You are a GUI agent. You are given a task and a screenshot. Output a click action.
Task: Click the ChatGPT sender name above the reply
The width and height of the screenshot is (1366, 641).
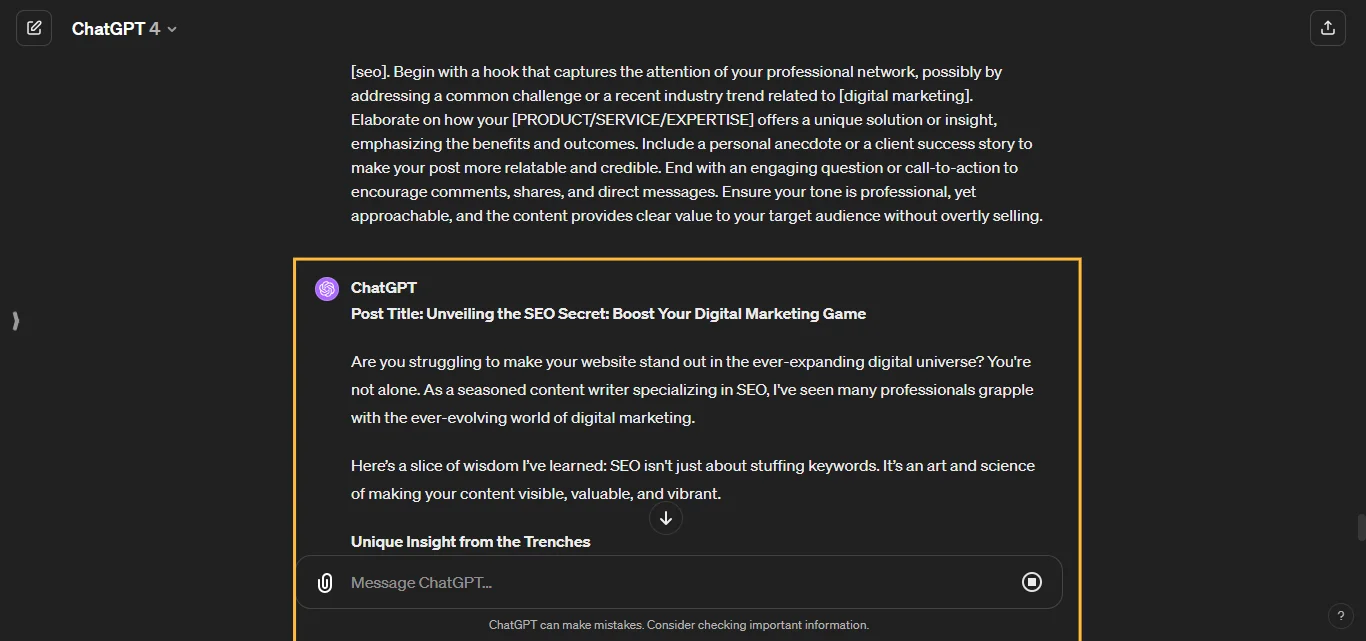coord(384,288)
